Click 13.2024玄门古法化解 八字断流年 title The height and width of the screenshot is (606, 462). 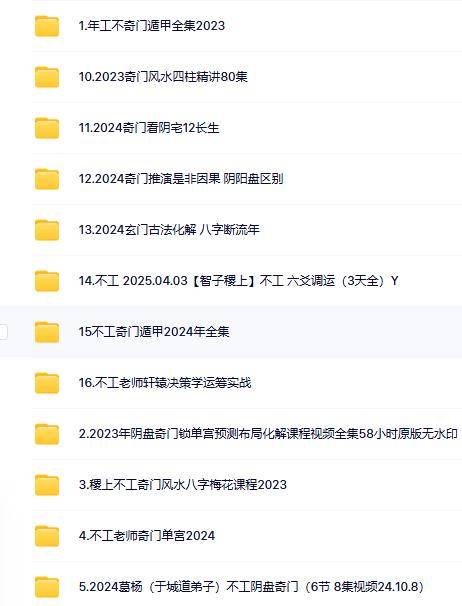click(x=169, y=230)
